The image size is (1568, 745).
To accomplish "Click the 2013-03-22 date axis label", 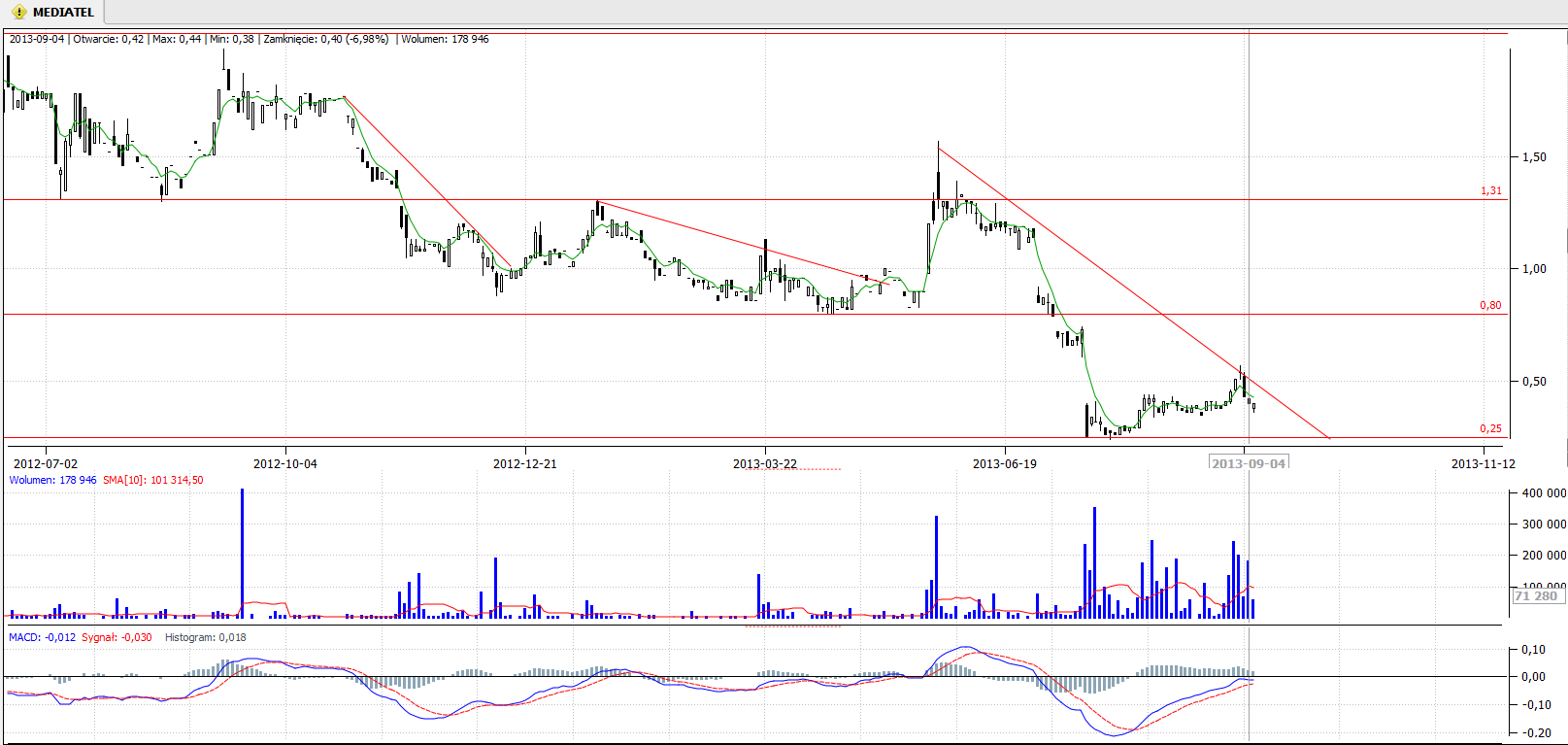I will click(x=765, y=463).
